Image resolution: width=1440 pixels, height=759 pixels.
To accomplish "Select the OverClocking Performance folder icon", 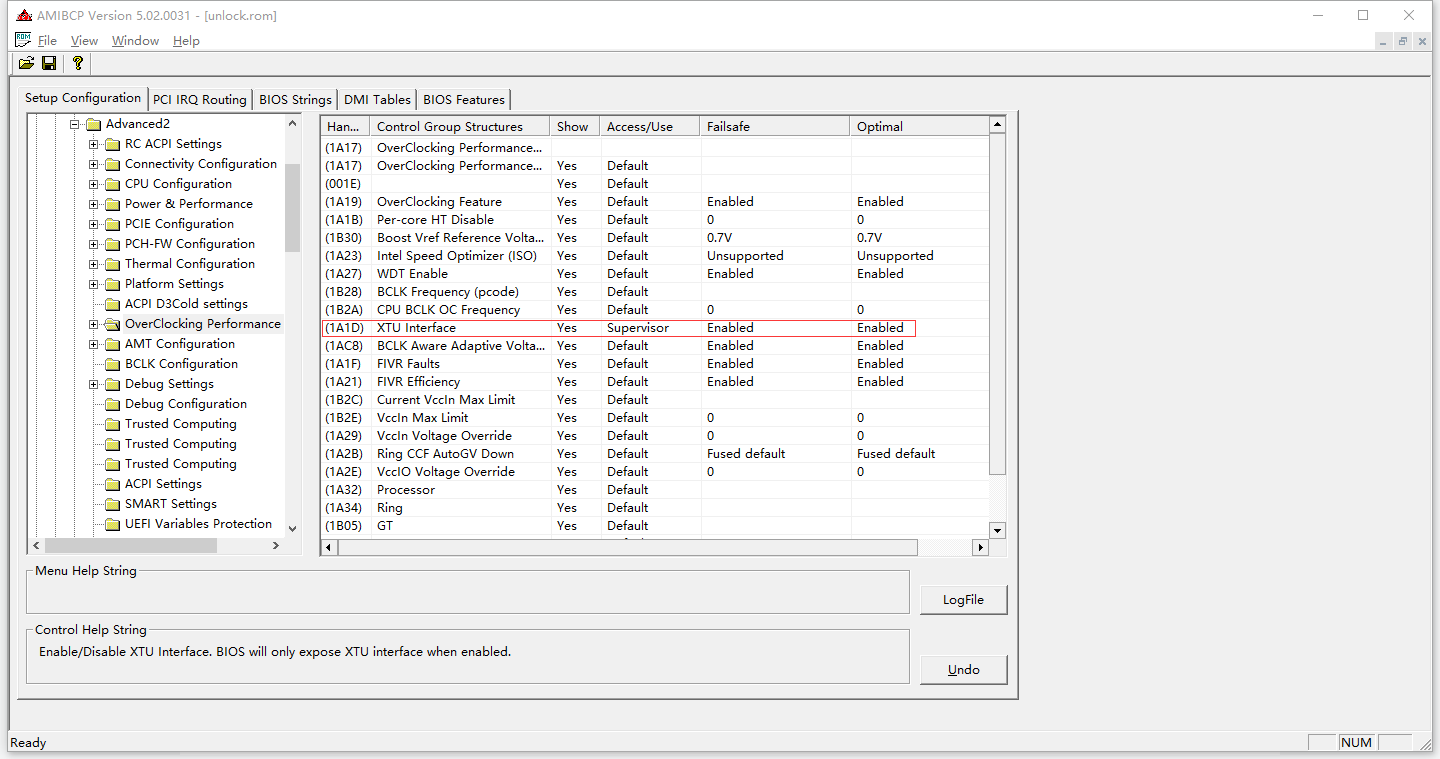I will click(x=112, y=324).
